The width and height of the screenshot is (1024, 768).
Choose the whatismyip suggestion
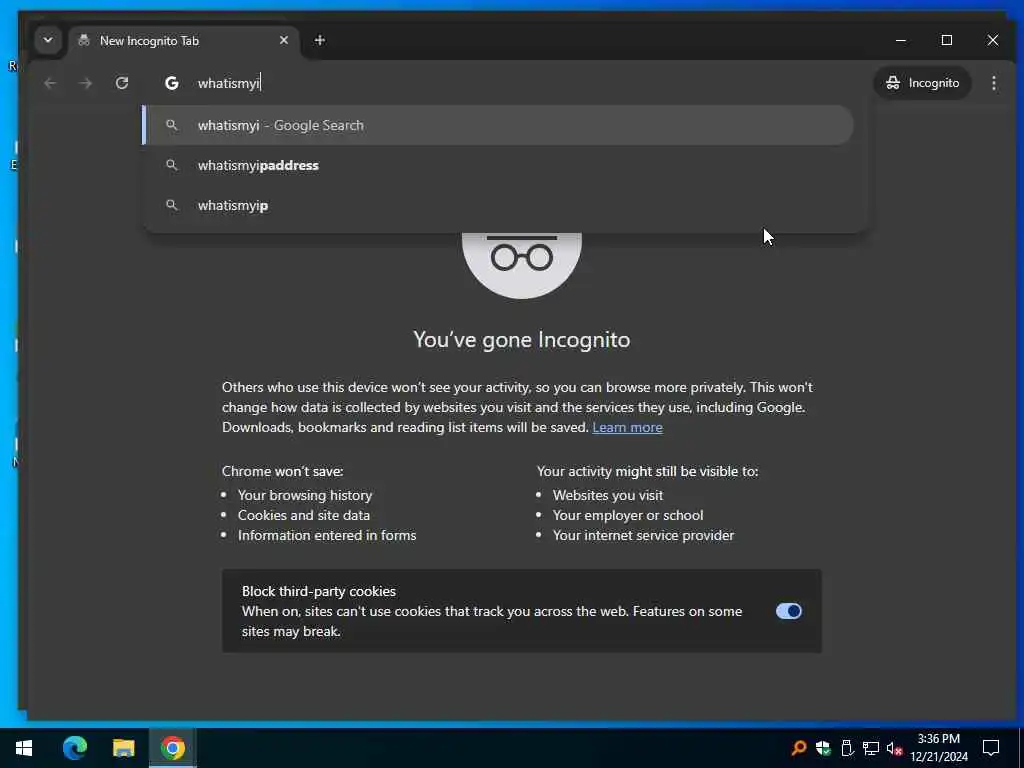pos(498,205)
